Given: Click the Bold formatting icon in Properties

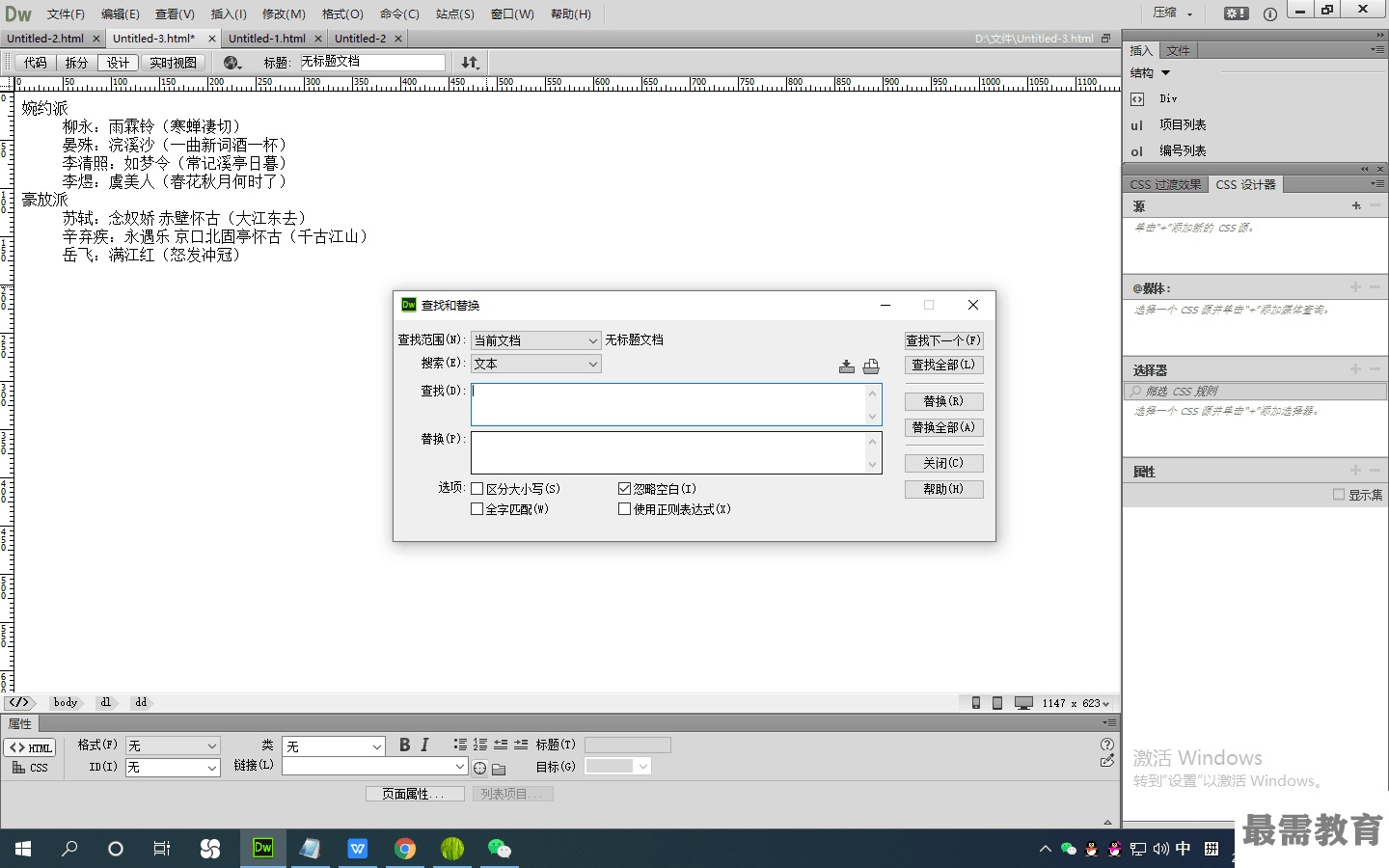Looking at the screenshot, I should coord(405,745).
